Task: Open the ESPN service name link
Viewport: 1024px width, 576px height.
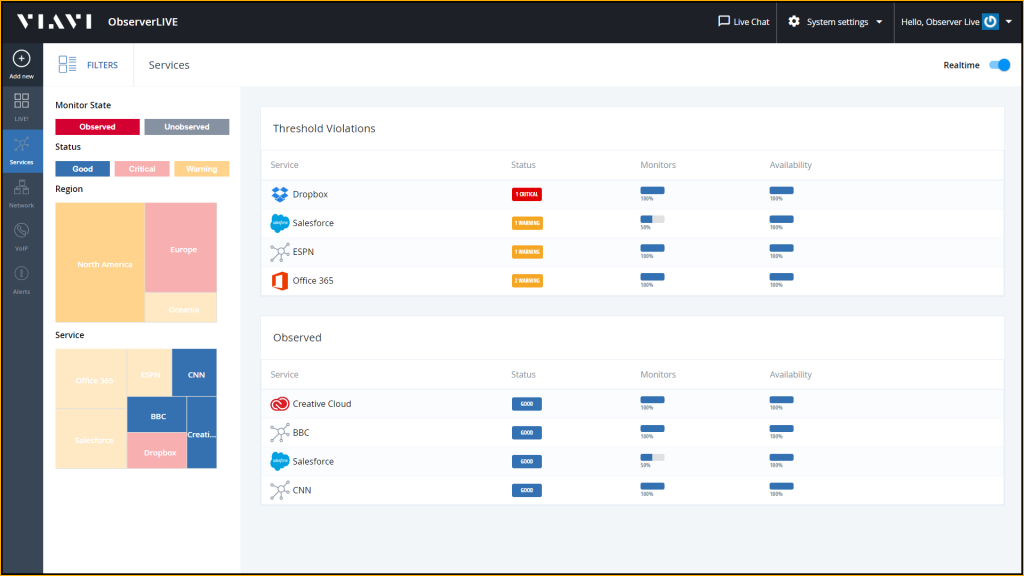Action: (x=303, y=251)
